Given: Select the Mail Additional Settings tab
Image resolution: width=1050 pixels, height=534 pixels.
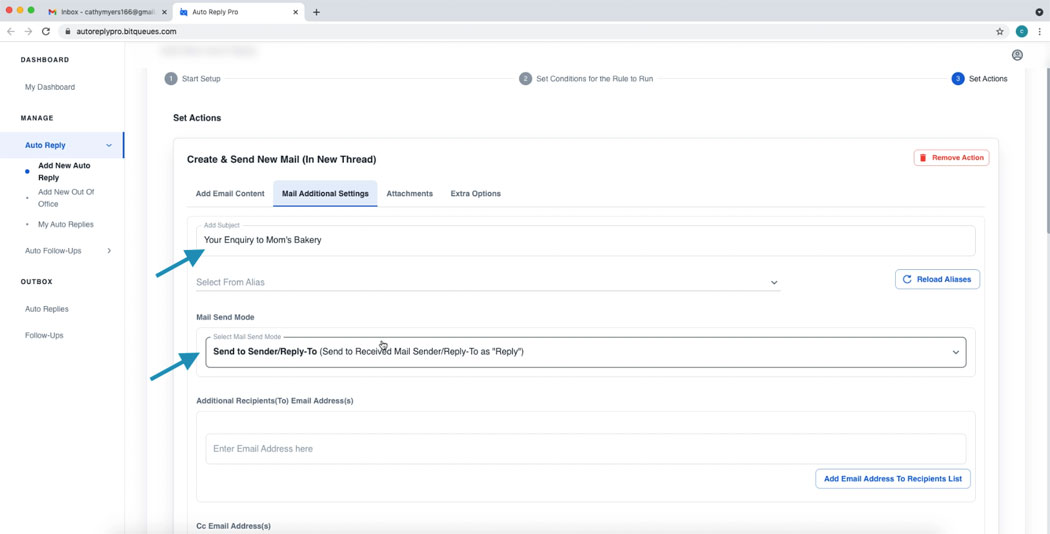Looking at the screenshot, I should (325, 194).
